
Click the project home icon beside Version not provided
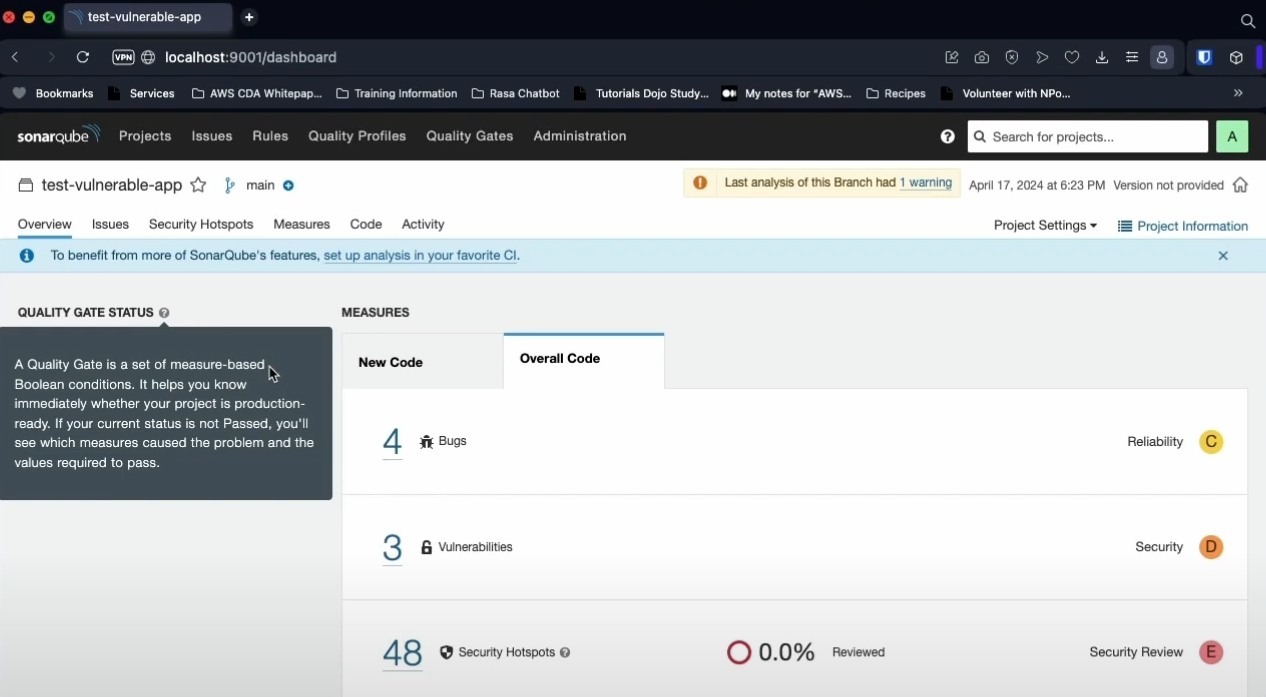tap(1240, 185)
